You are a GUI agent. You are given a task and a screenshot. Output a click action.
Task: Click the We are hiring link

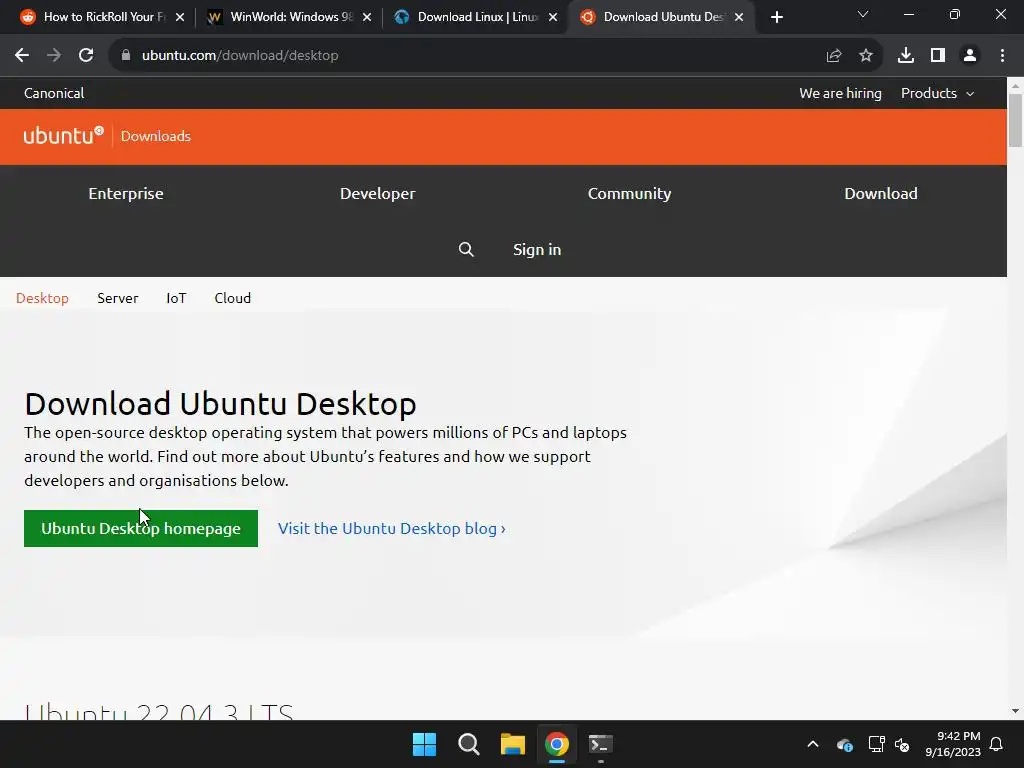click(840, 93)
